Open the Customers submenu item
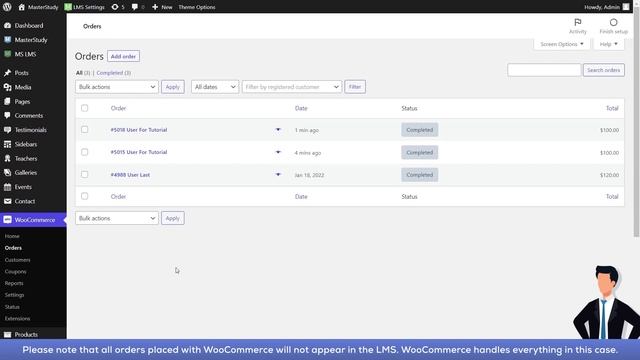The width and height of the screenshot is (640, 360). pos(18,260)
